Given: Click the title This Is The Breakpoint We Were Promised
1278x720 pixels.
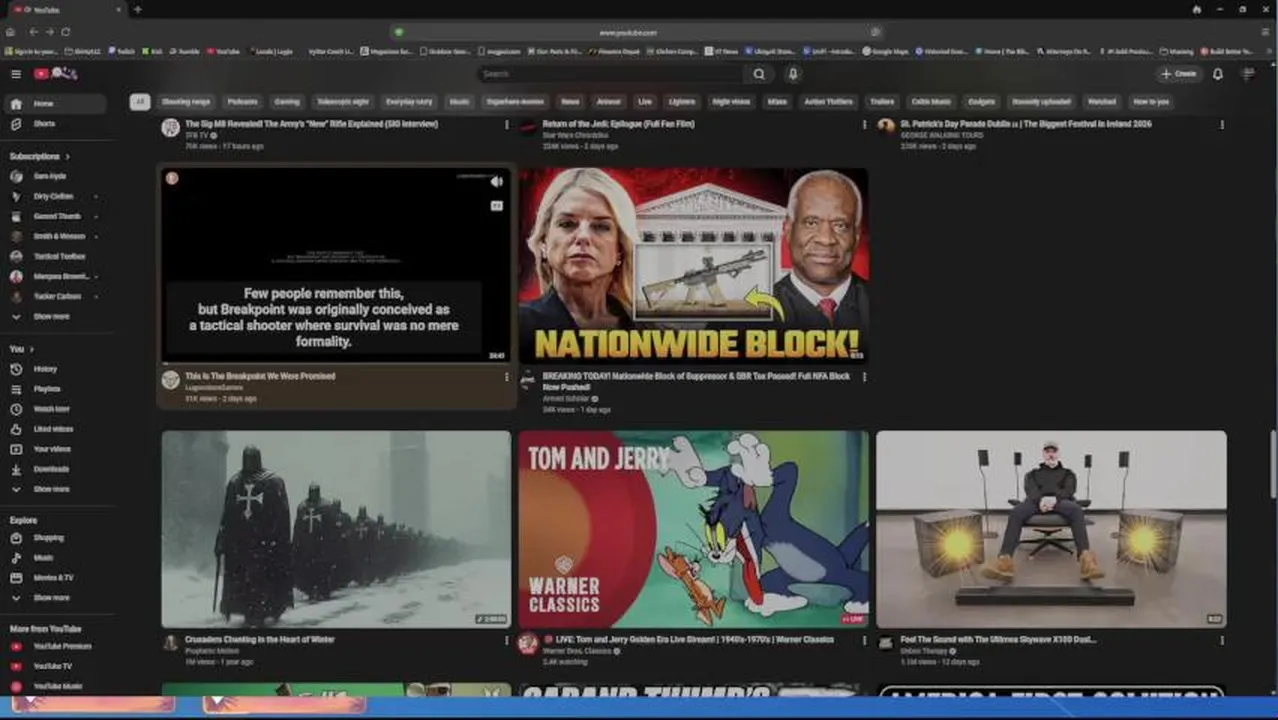Looking at the screenshot, I should [x=260, y=377].
